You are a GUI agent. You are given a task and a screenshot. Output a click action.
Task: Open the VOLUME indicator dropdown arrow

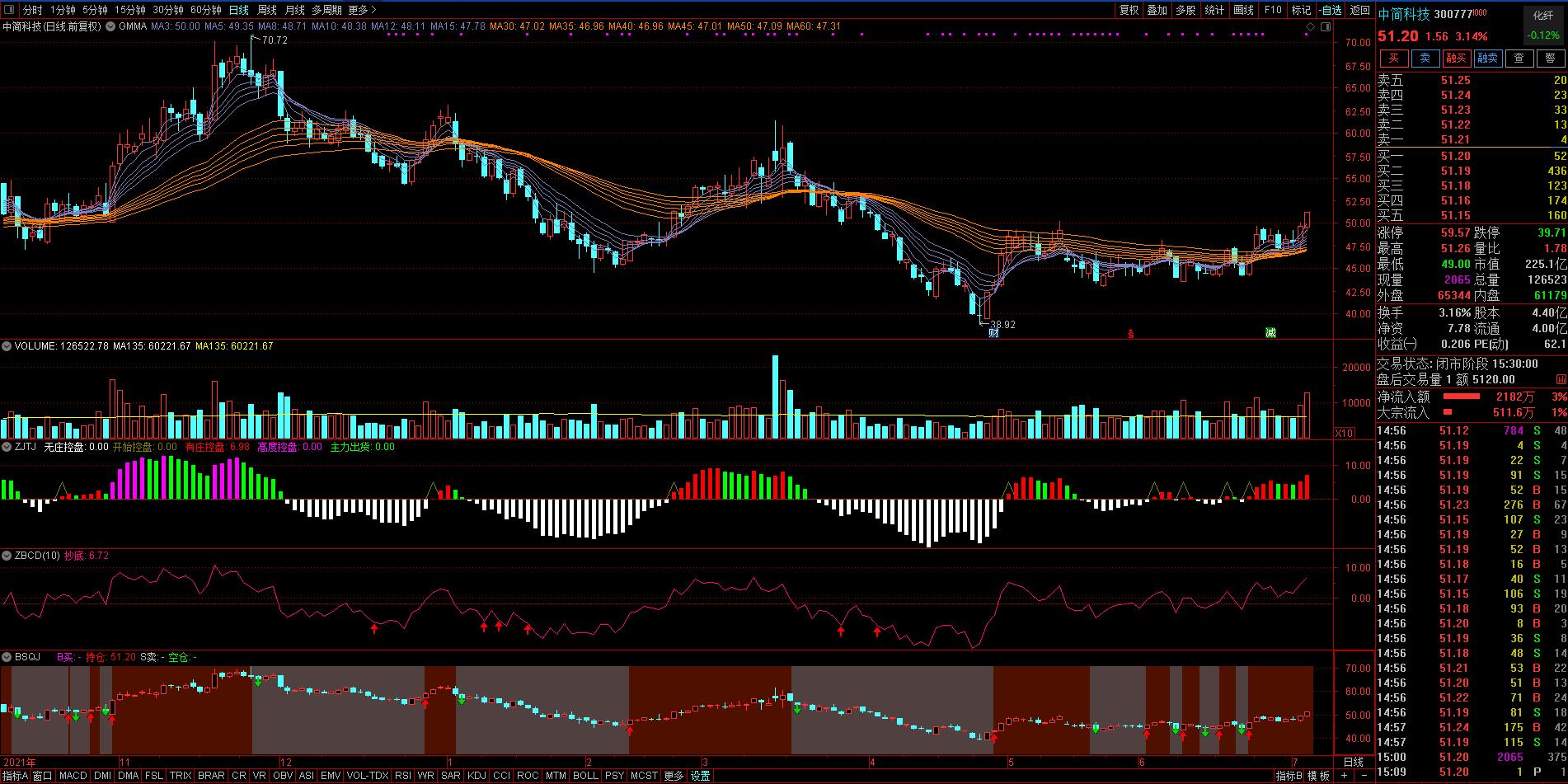point(7,346)
